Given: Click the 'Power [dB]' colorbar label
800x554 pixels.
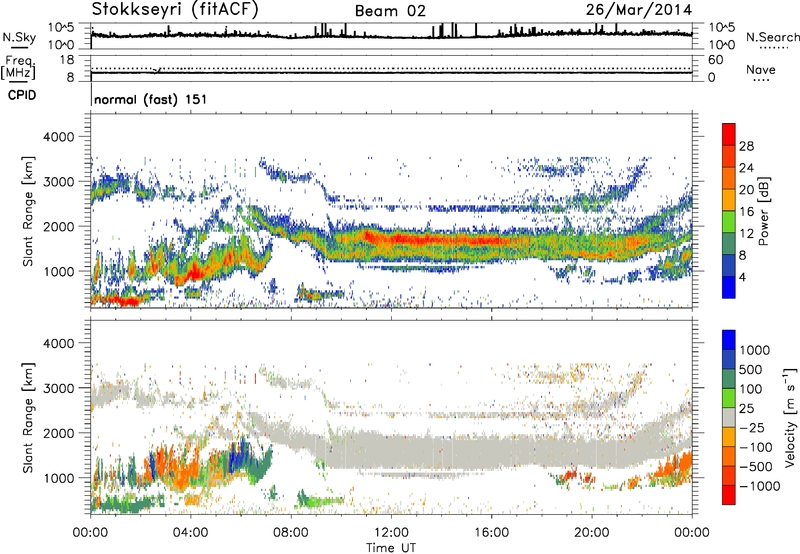Looking at the screenshot, I should [763, 211].
